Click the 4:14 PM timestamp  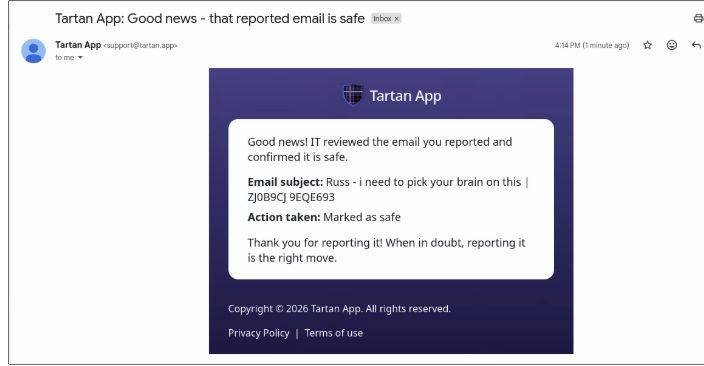(x=592, y=45)
